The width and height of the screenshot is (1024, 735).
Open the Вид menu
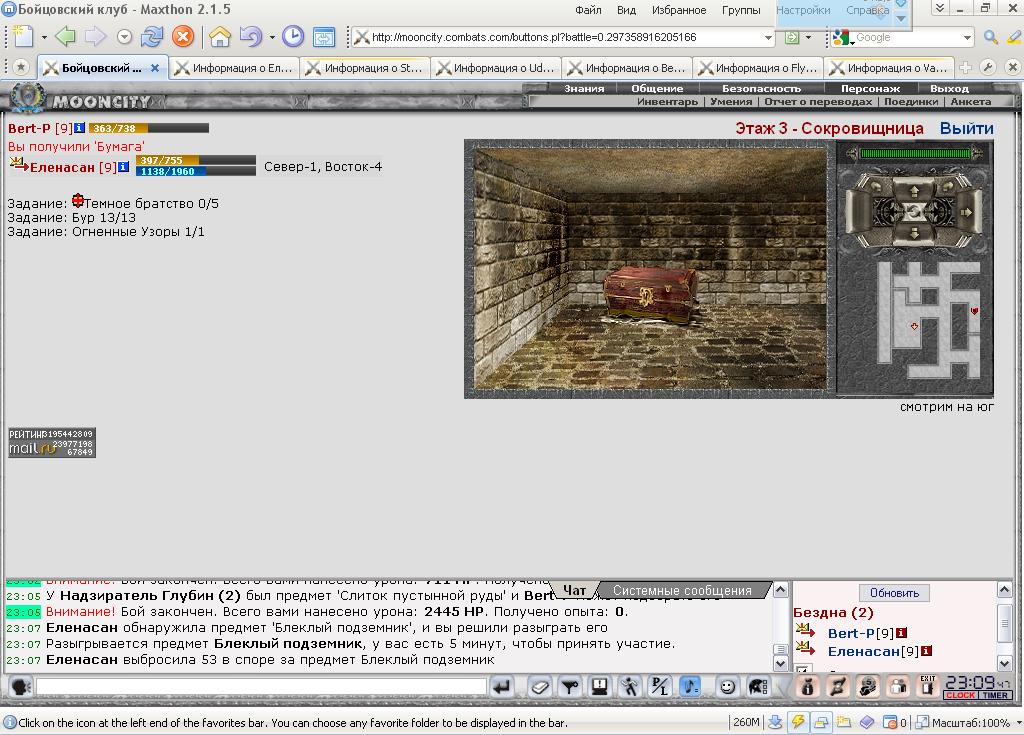626,10
